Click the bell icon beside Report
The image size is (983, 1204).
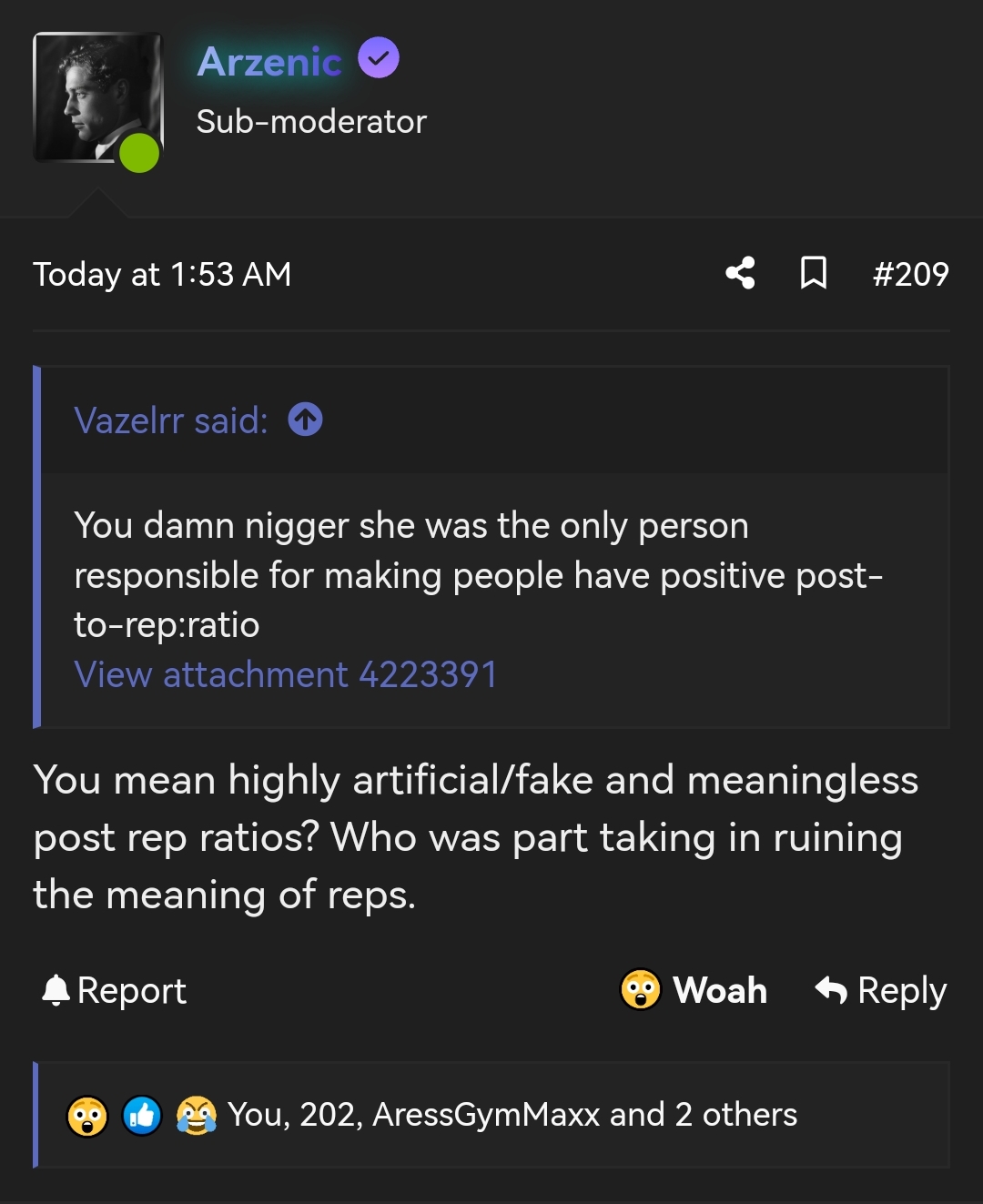click(56, 990)
